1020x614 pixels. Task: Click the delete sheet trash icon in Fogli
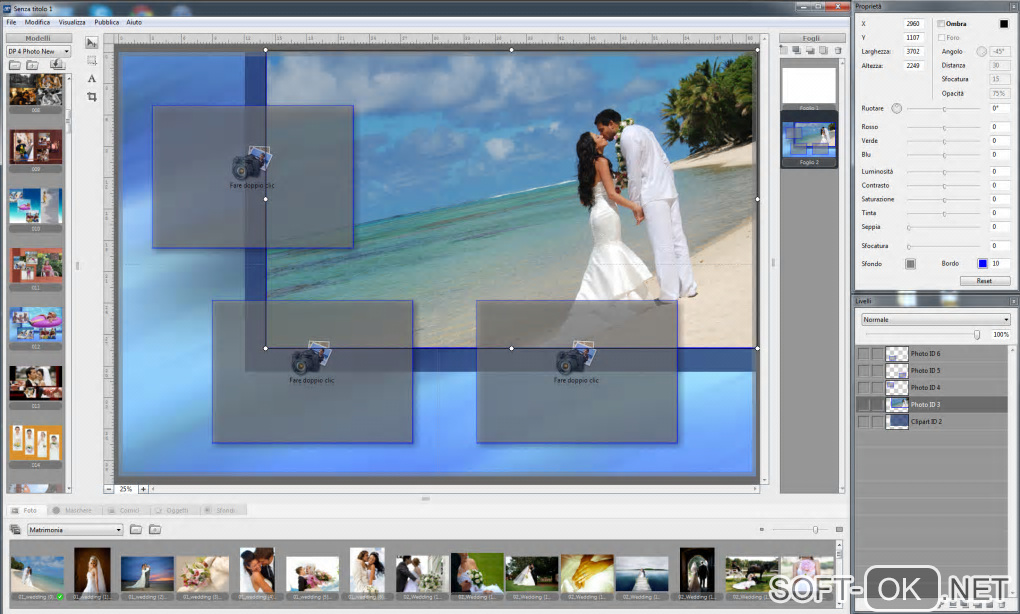[x=837, y=50]
